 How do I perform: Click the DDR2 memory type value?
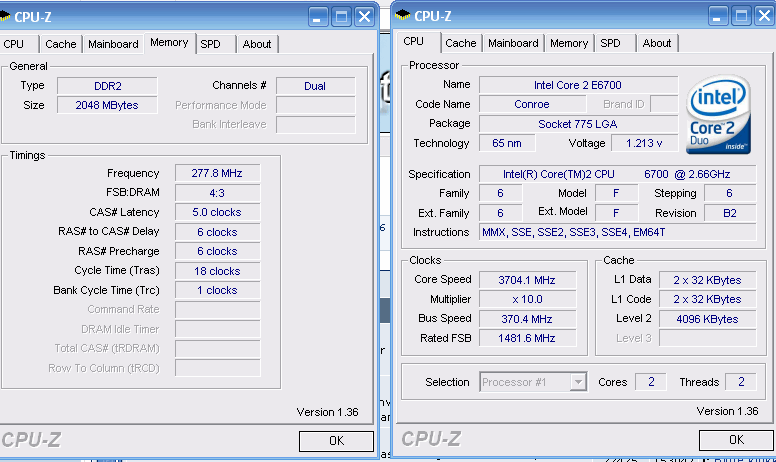[107, 86]
